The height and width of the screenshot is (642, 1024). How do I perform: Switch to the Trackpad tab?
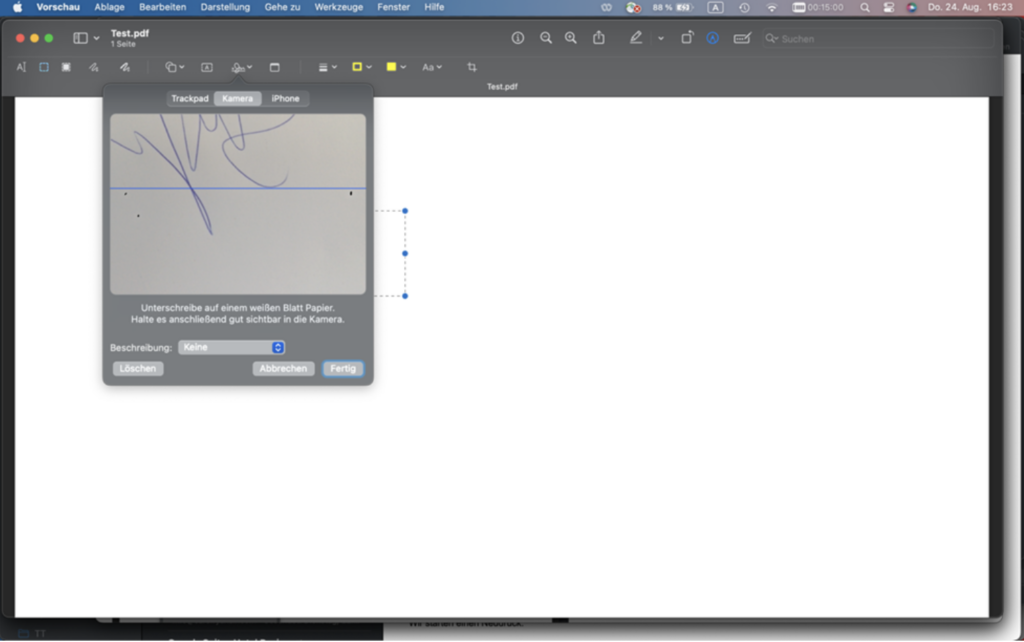point(190,99)
